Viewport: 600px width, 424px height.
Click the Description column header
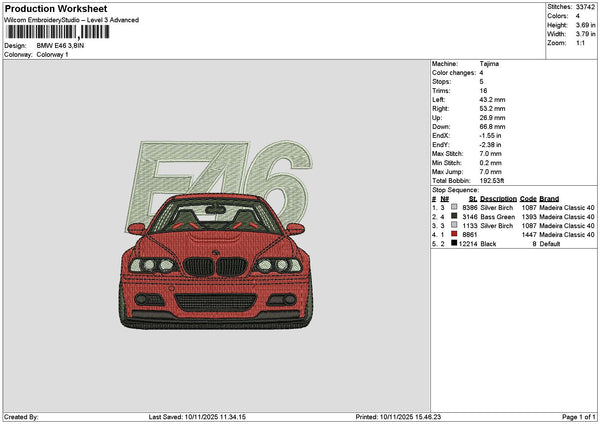pos(498,198)
